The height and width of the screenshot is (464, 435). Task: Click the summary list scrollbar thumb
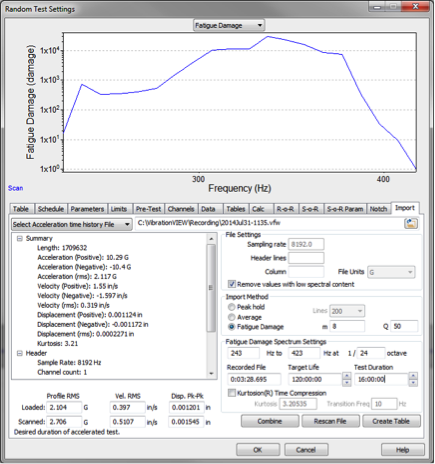point(211,288)
